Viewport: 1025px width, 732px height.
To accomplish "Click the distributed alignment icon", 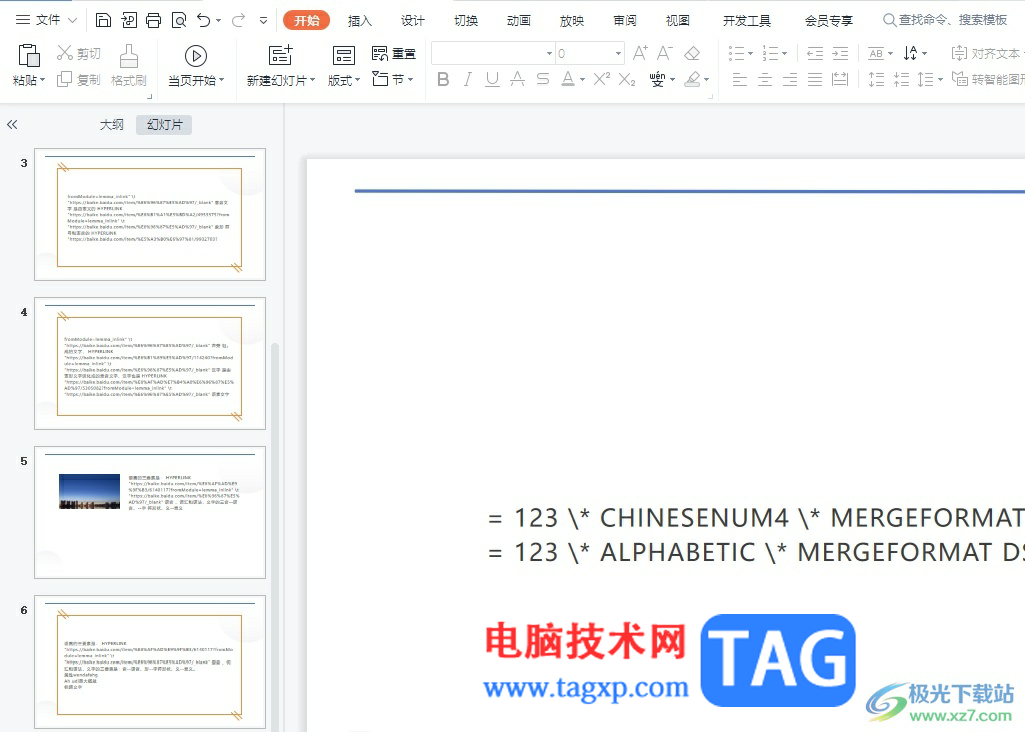I will [x=840, y=80].
